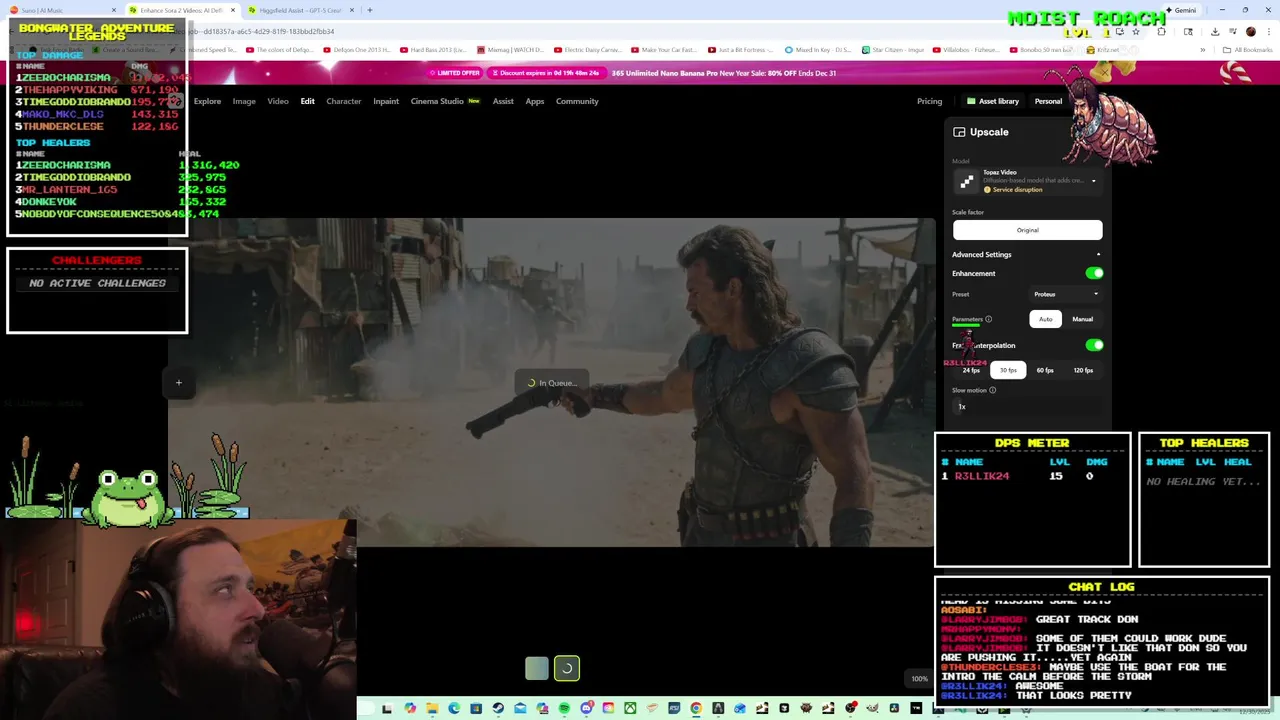Select 60 fps frame rate
This screenshot has width=1280, height=720.
[x=1045, y=370]
